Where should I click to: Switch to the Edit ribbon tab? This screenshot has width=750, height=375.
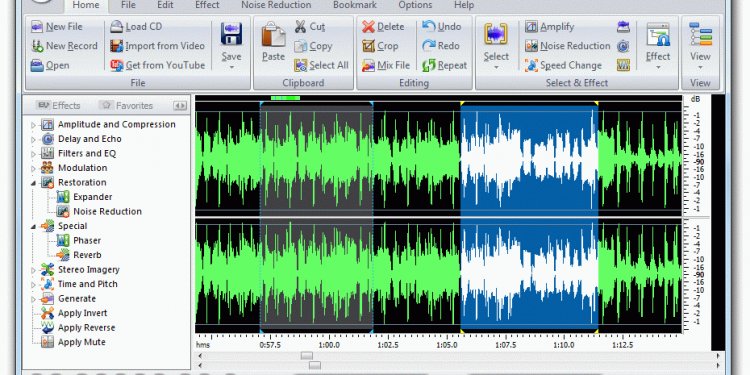pos(165,5)
